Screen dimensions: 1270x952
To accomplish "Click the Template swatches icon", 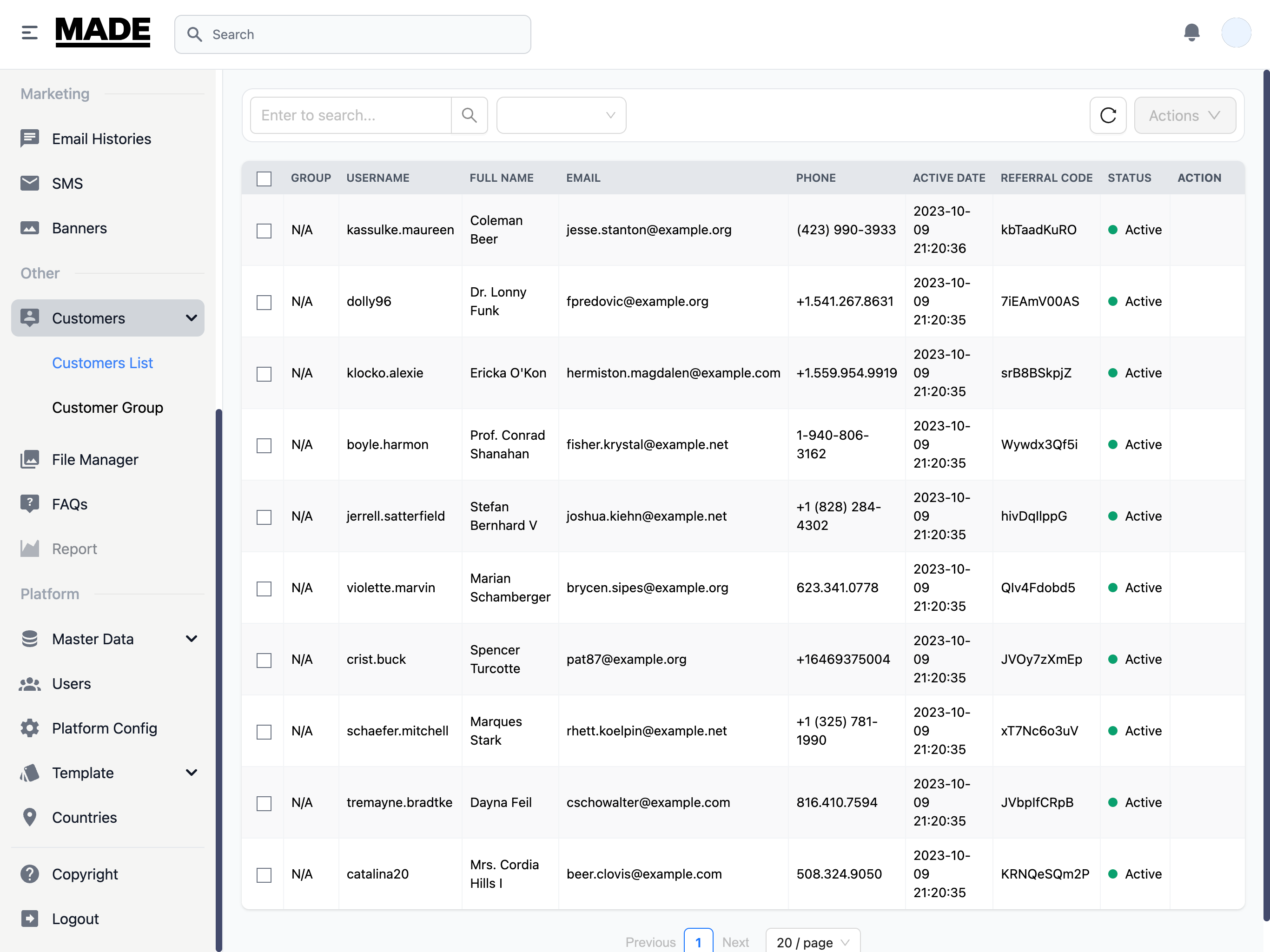I will click(x=29, y=773).
